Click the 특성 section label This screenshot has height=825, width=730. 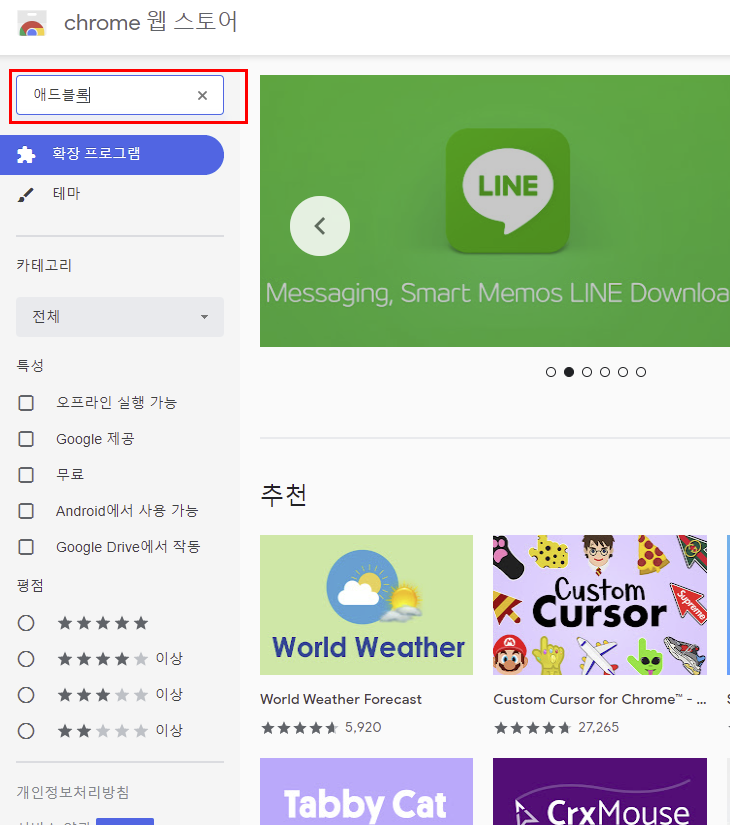coord(30,366)
